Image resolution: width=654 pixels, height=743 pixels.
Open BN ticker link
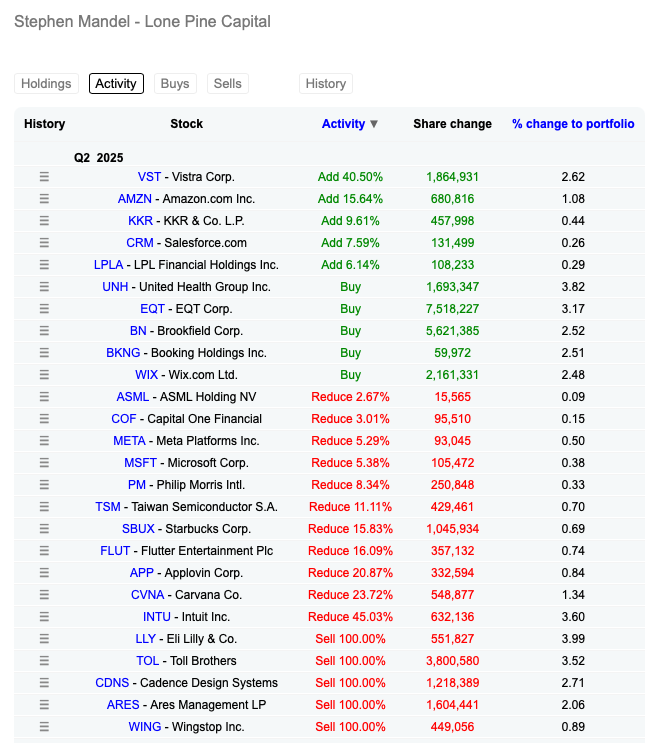pyautogui.click(x=138, y=331)
